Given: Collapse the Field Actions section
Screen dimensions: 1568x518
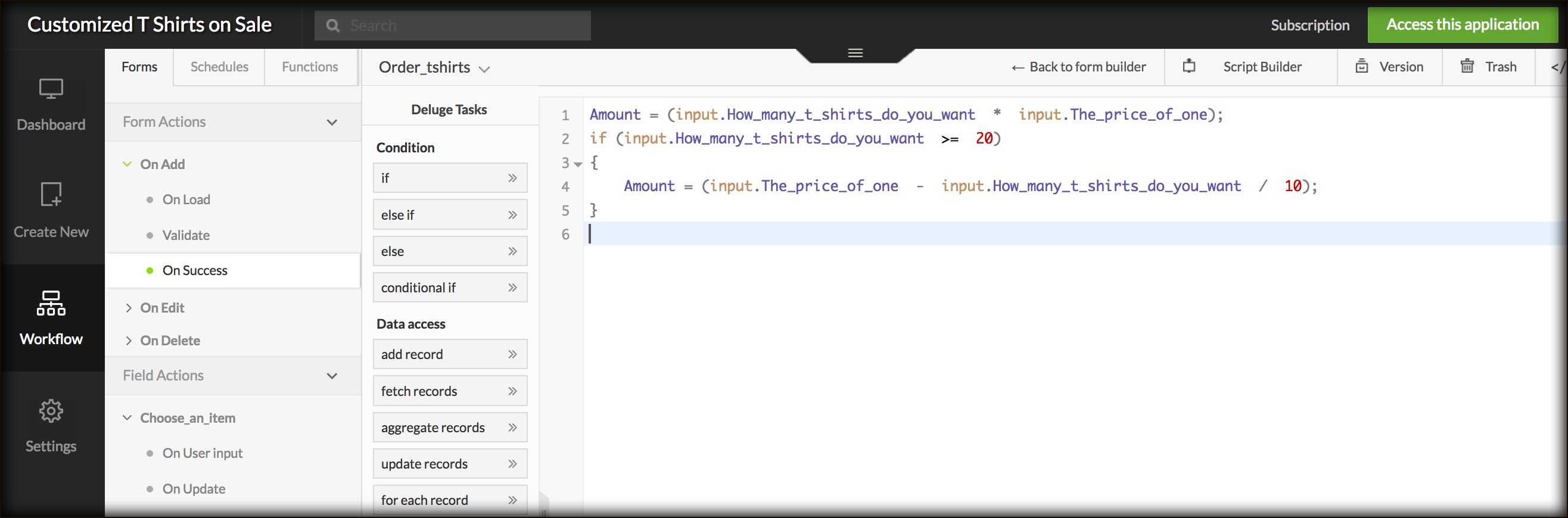Looking at the screenshot, I should [x=332, y=376].
